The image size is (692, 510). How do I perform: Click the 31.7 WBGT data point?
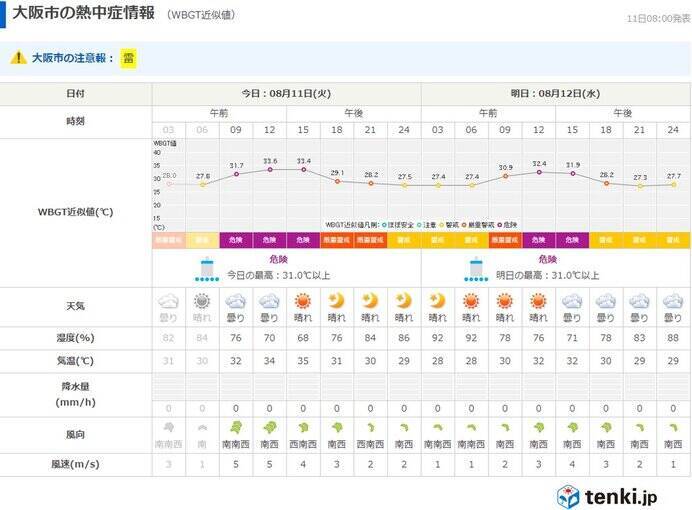tap(237, 174)
